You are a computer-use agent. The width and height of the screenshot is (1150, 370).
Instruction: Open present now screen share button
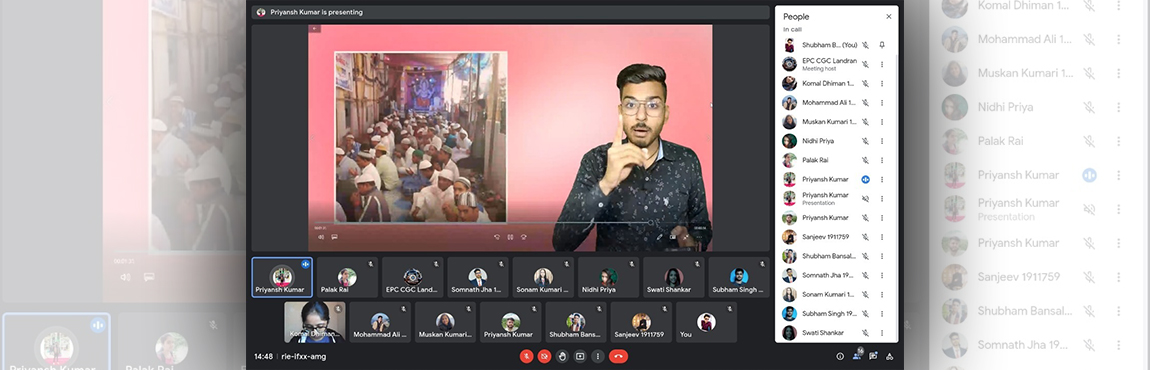click(580, 356)
